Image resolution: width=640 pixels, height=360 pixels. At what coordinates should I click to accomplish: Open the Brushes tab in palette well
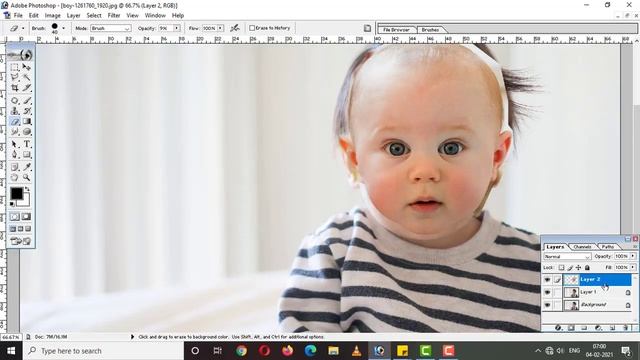[x=430, y=30]
